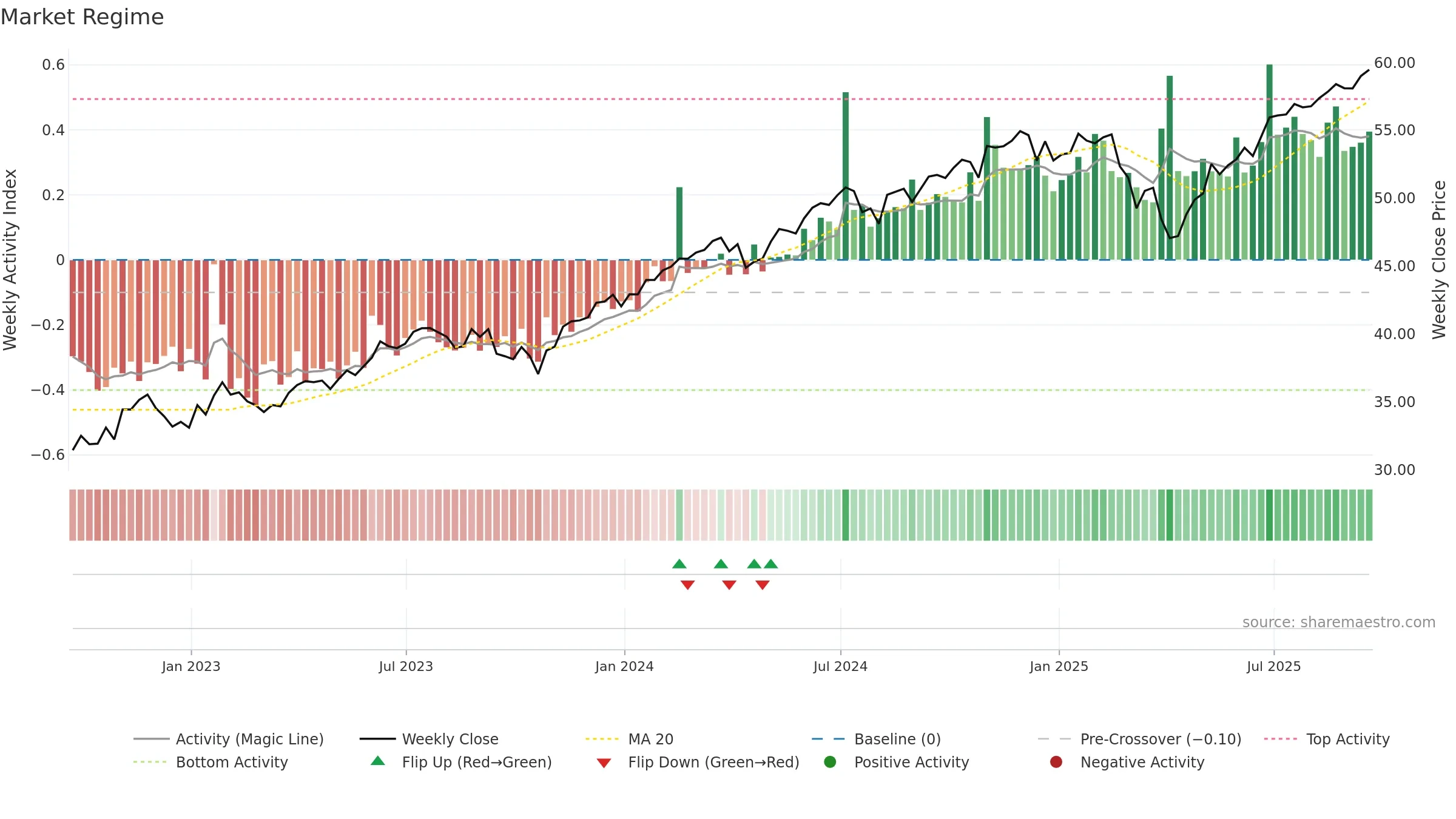Click the green Flip Up triangle legend icon

pos(378,761)
